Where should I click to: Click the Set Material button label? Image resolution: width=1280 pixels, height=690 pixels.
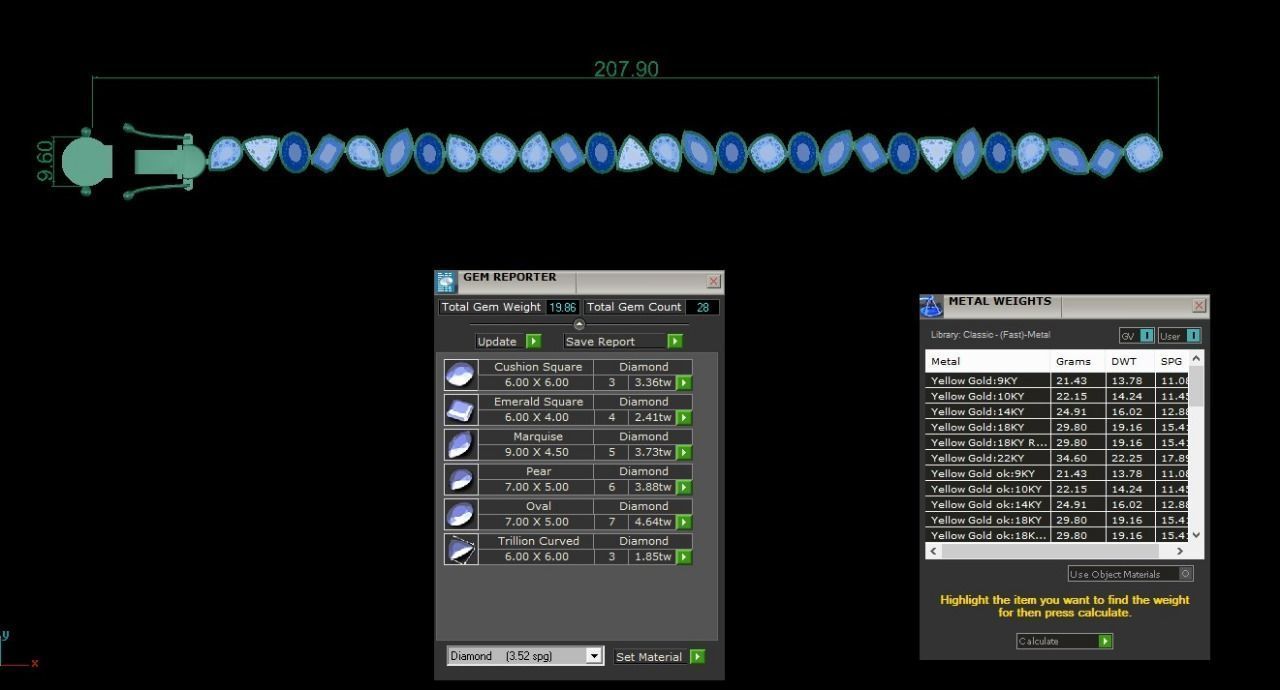point(649,657)
